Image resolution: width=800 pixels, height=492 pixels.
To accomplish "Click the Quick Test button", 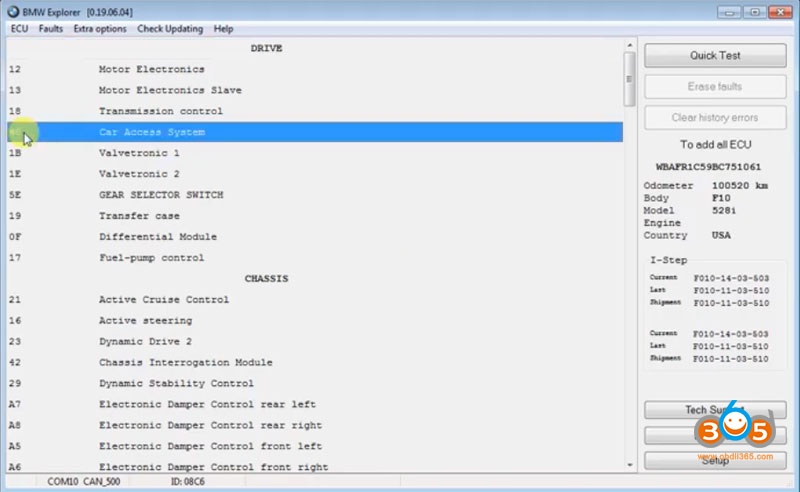I will [x=715, y=56].
